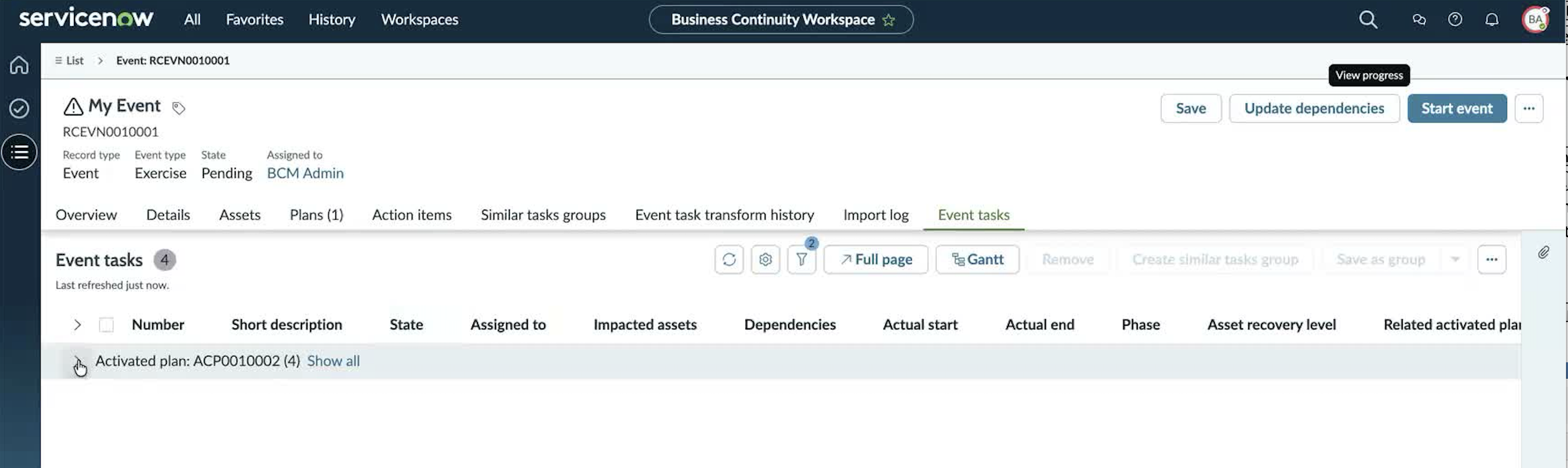1568x468 pixels.
Task: Click the Start event button
Action: (1457, 108)
